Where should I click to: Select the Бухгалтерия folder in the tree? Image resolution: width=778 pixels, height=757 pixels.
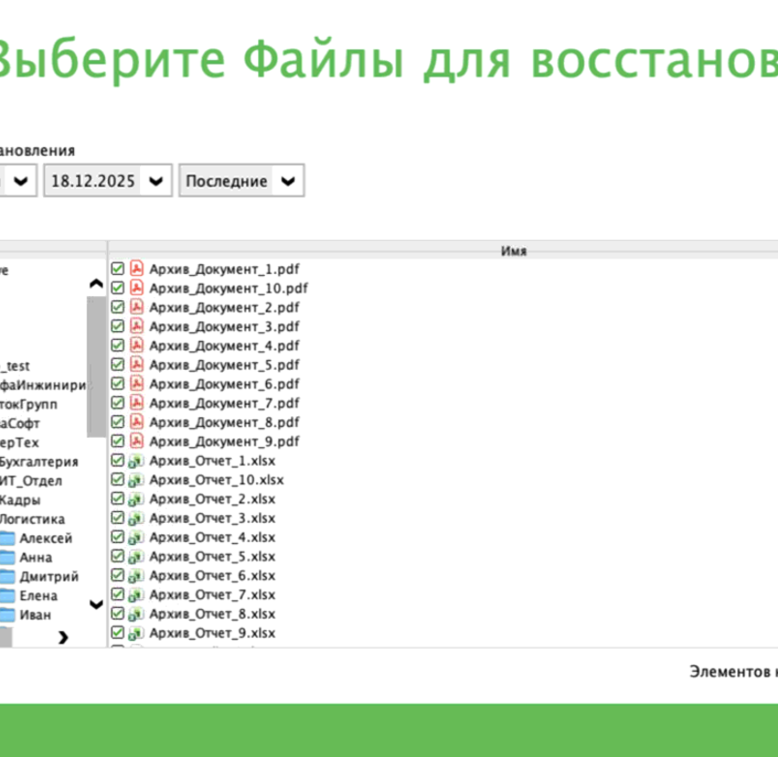(38, 462)
